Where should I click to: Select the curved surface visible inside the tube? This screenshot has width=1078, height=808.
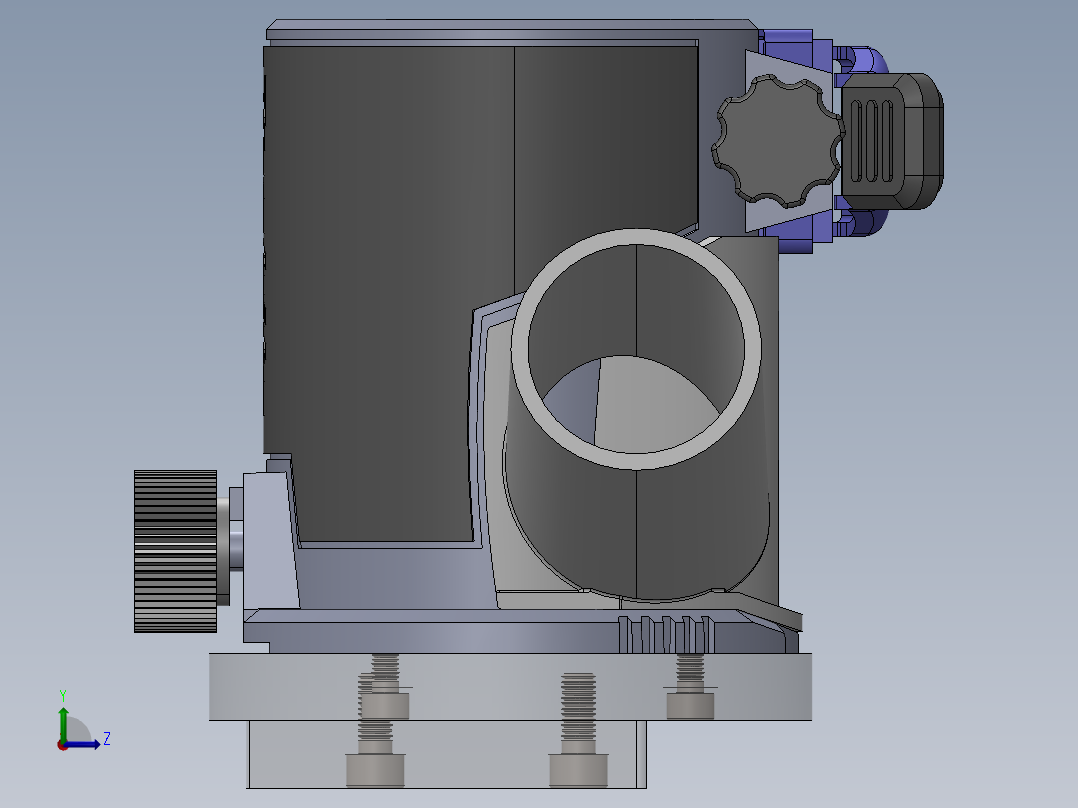(x=653, y=406)
